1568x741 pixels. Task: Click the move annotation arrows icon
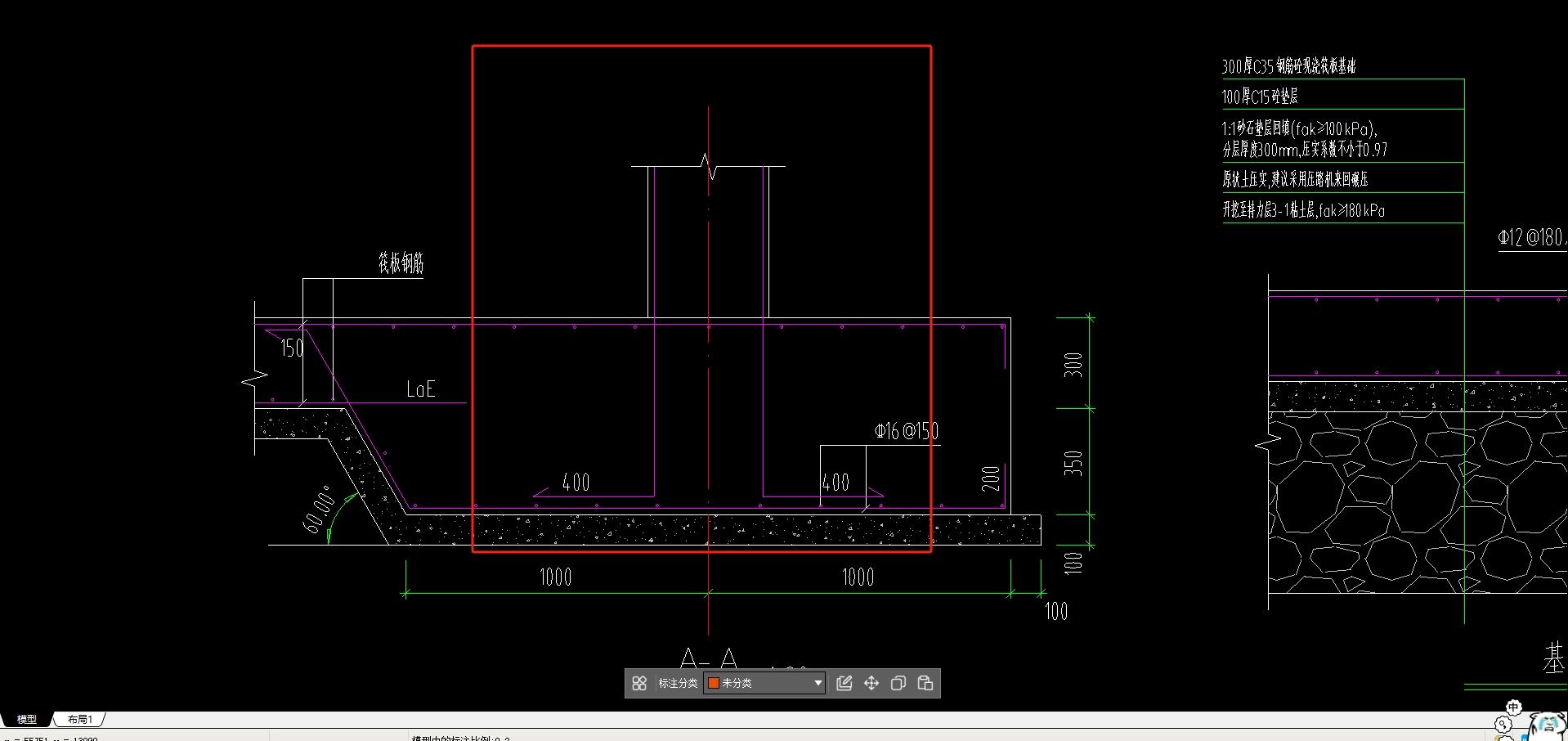(871, 683)
